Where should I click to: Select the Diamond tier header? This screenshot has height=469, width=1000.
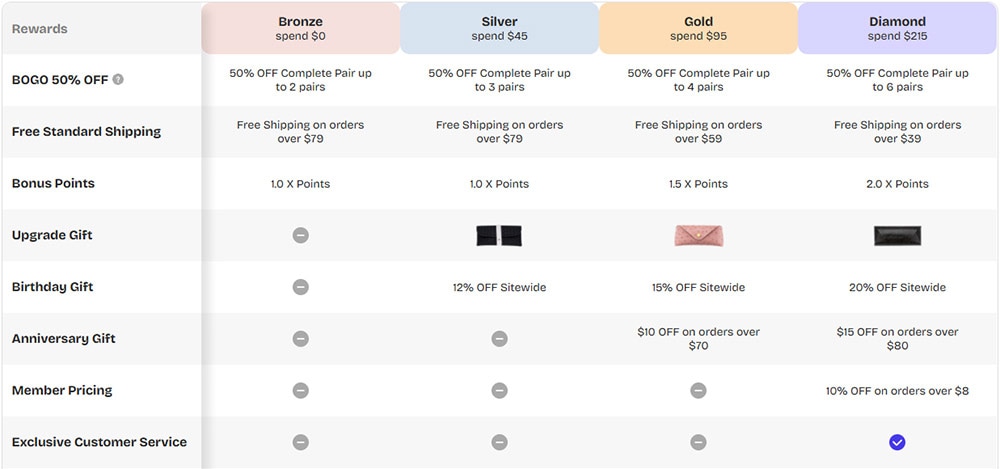pos(897,28)
